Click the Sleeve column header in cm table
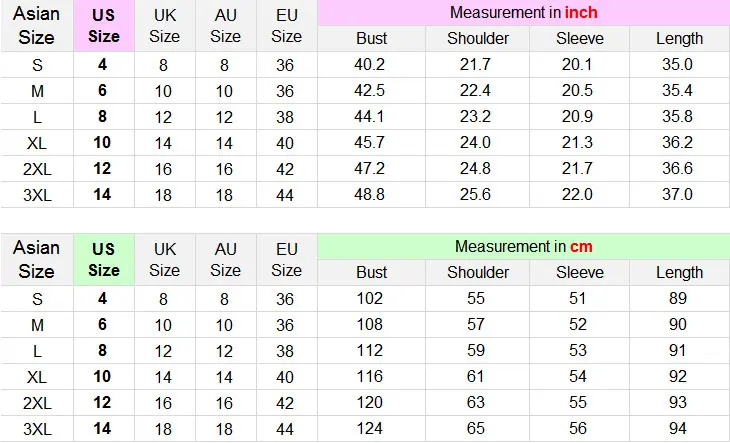The width and height of the screenshot is (730, 443). 580,272
